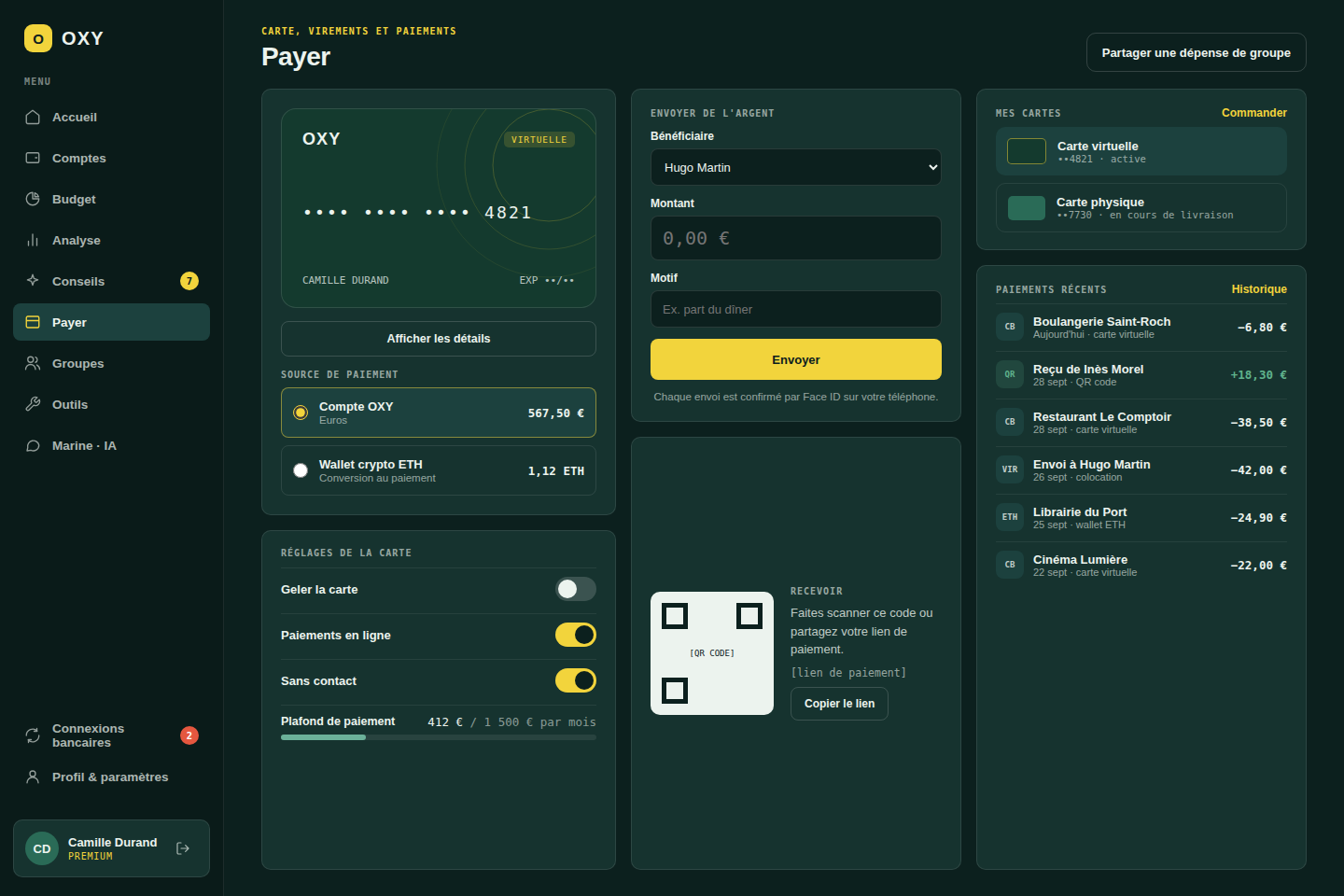Click the logout icon beside Camille Durand

pyautogui.click(x=183, y=848)
